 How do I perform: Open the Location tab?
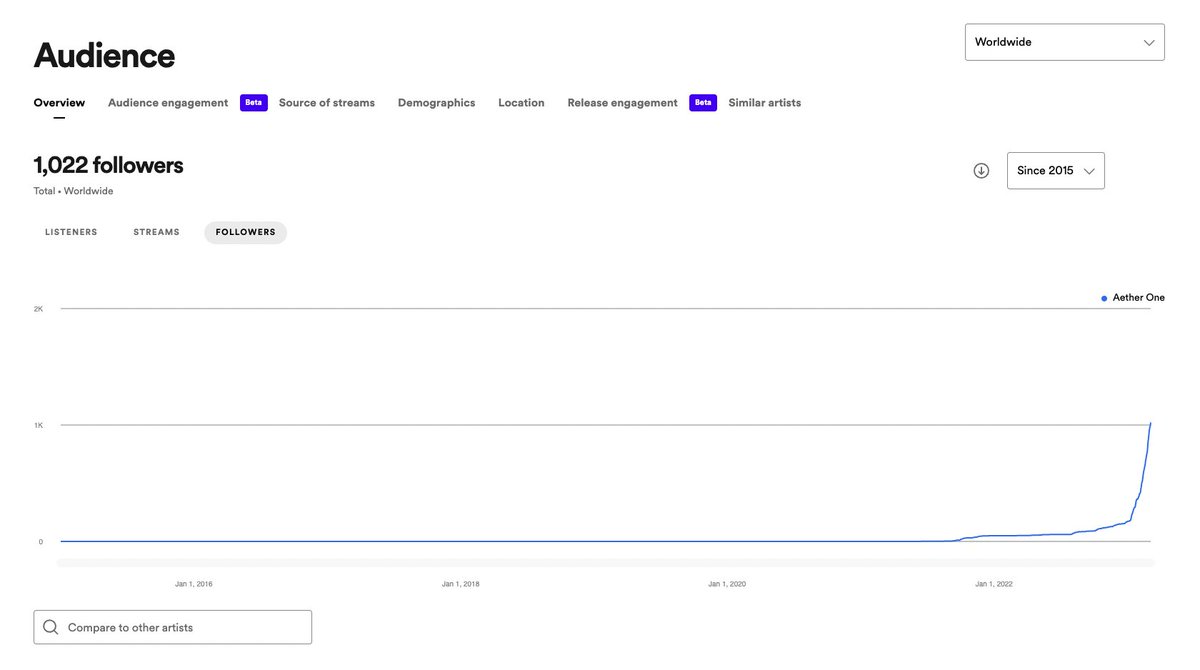(x=521, y=103)
